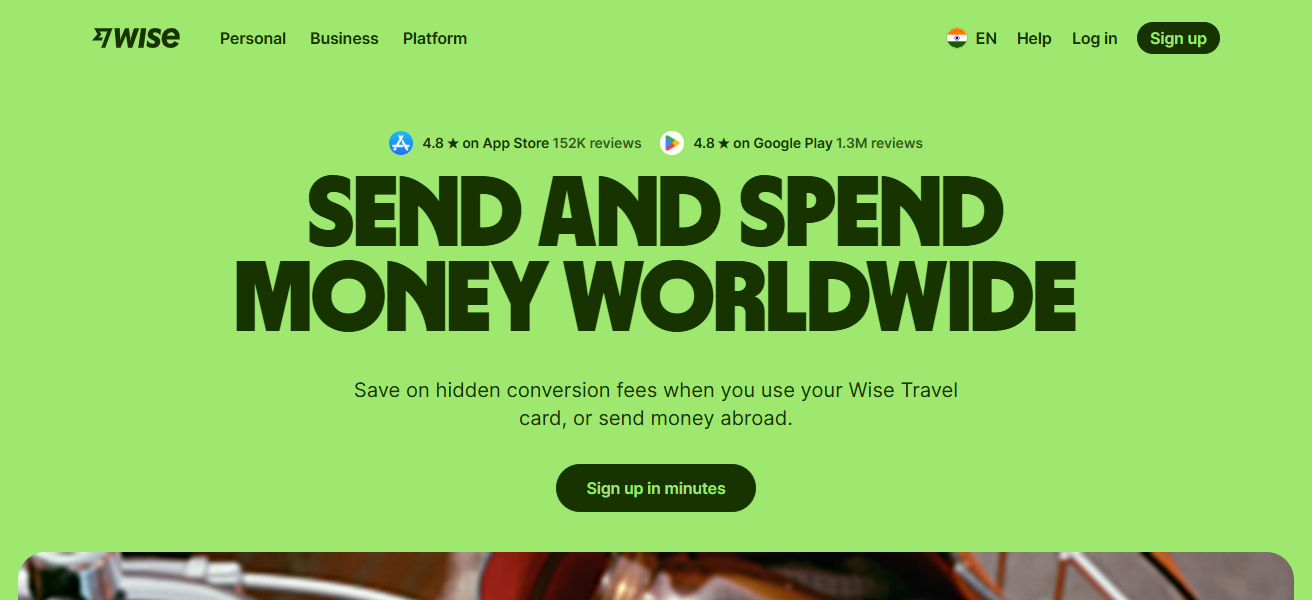
Task: Click the hero photo below the button
Action: click(656, 576)
